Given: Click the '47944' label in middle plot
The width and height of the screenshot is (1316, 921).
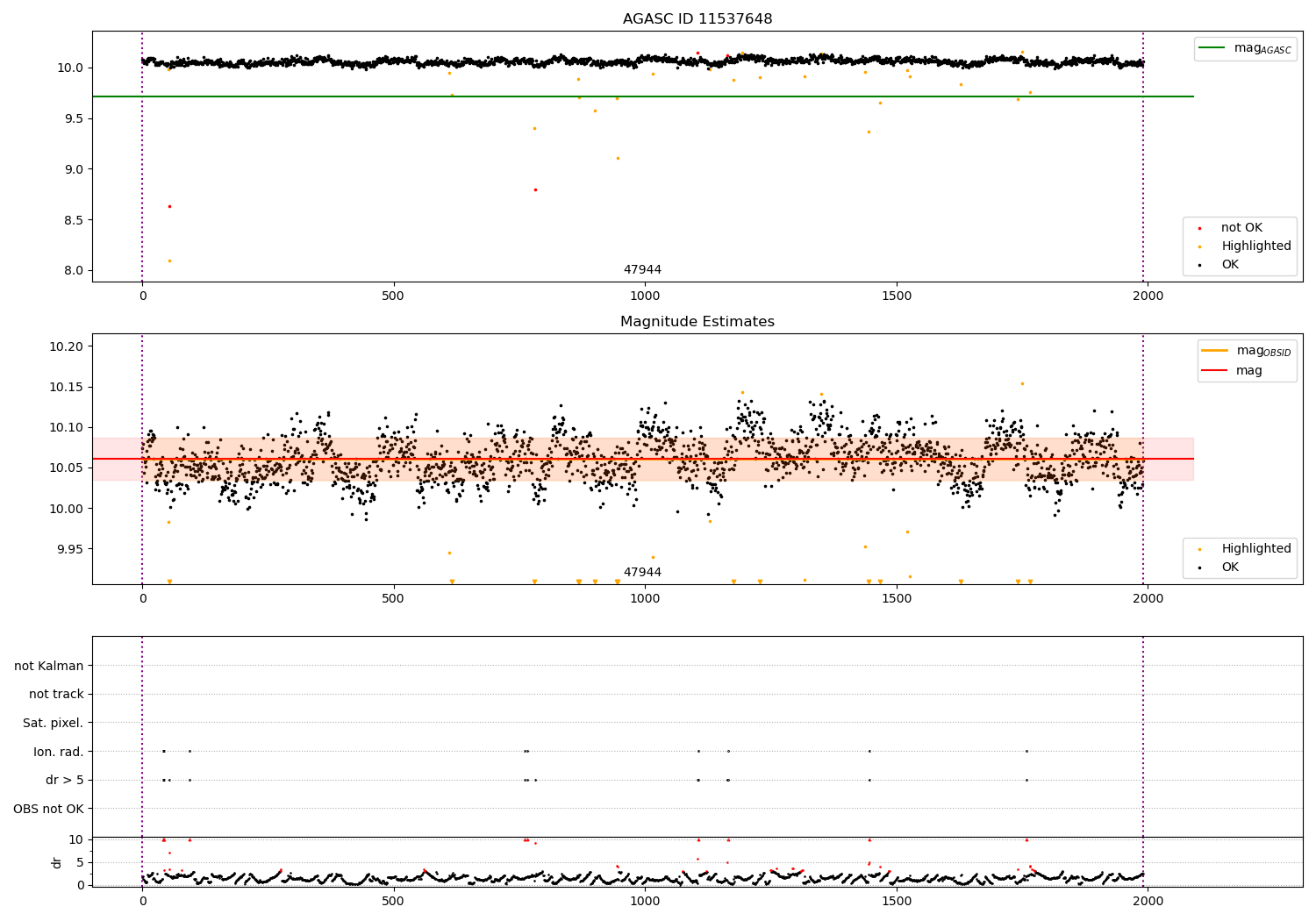Looking at the screenshot, I should [x=642, y=573].
